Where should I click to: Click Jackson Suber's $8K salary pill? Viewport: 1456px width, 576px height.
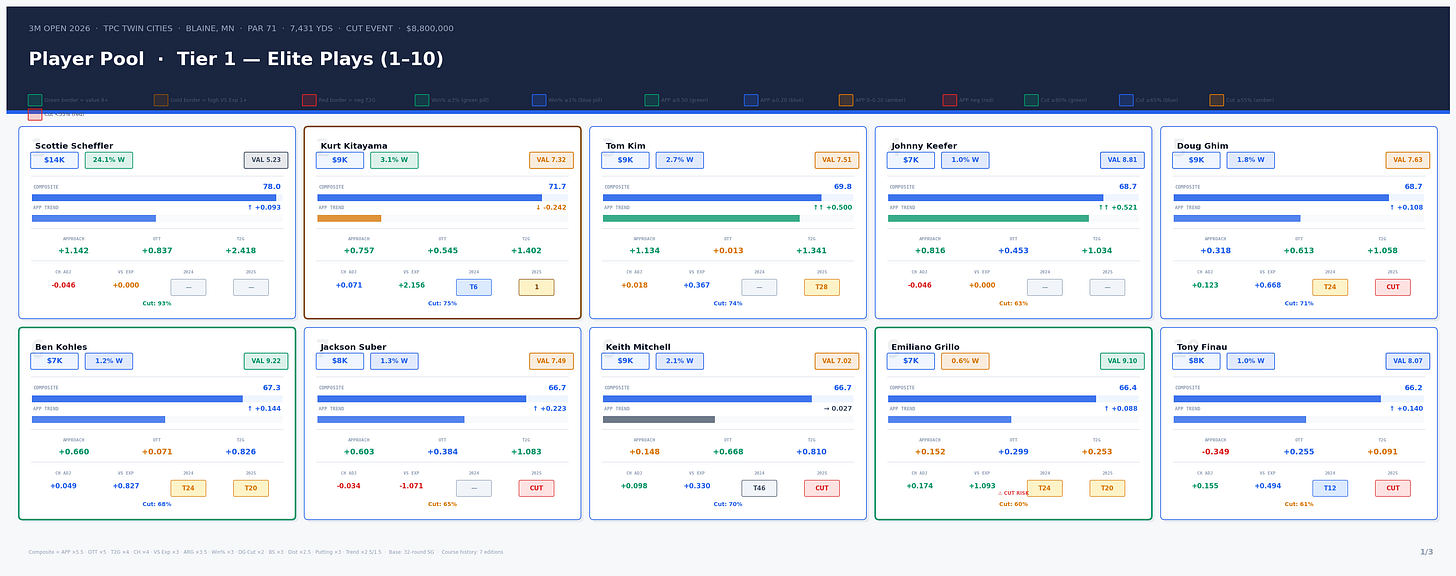[x=340, y=361]
